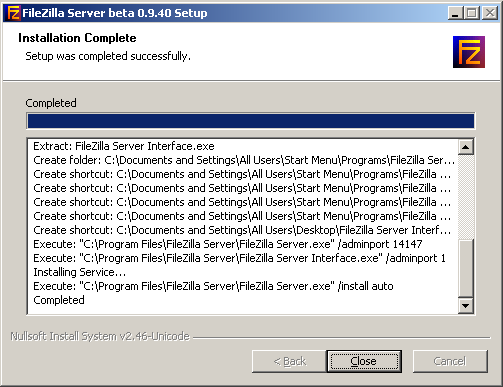Select the Desktop shortcut creation log line
This screenshot has width=503, height=387.
coord(242,230)
